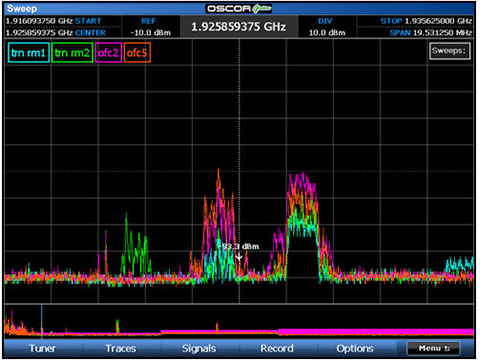Screen dimensions: 480x360
Task: Click the OSCOR Green logo
Action: [239, 8]
